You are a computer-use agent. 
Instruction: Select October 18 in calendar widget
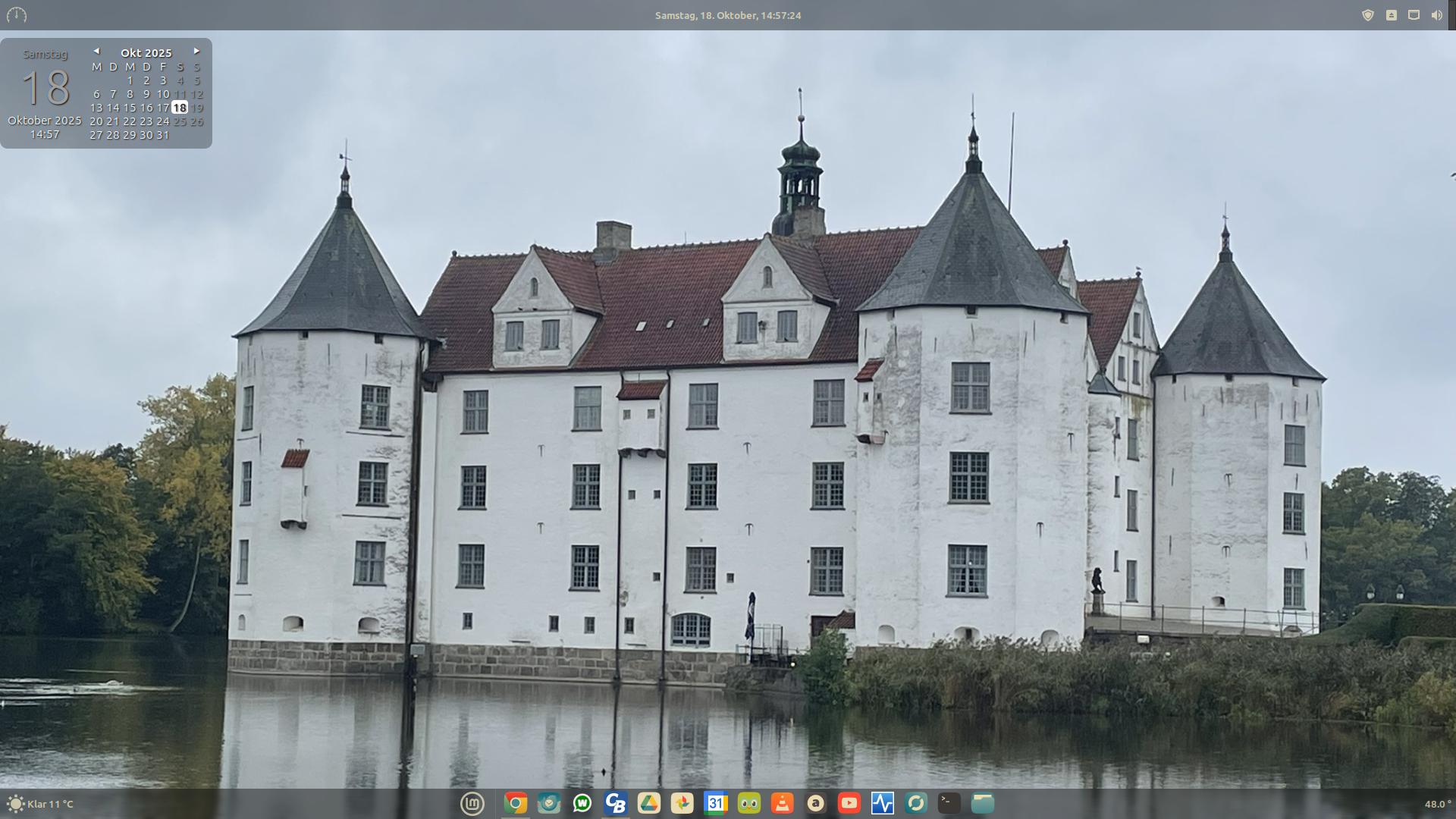coord(180,108)
